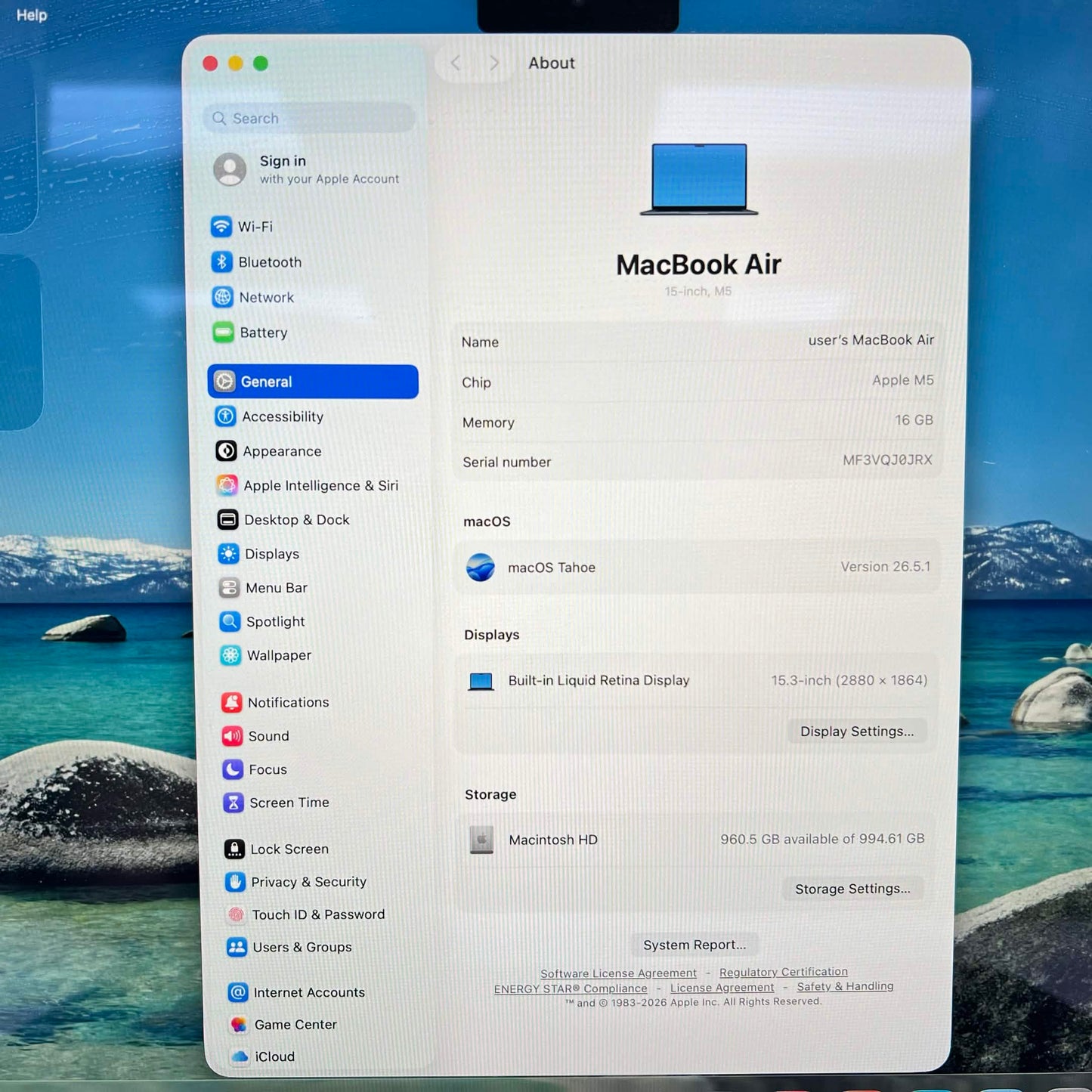Click the MacBook Air picture
The width and height of the screenshot is (1092, 1092).
(699, 179)
